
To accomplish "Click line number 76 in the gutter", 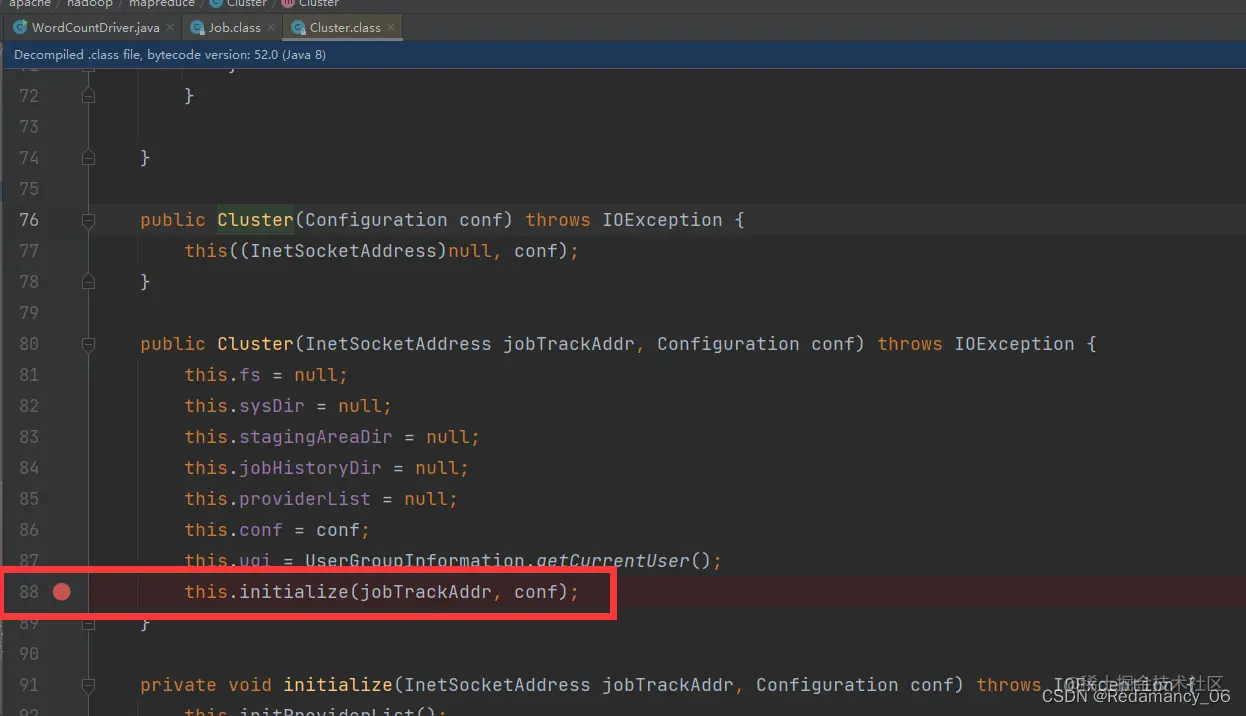I will pos(29,220).
